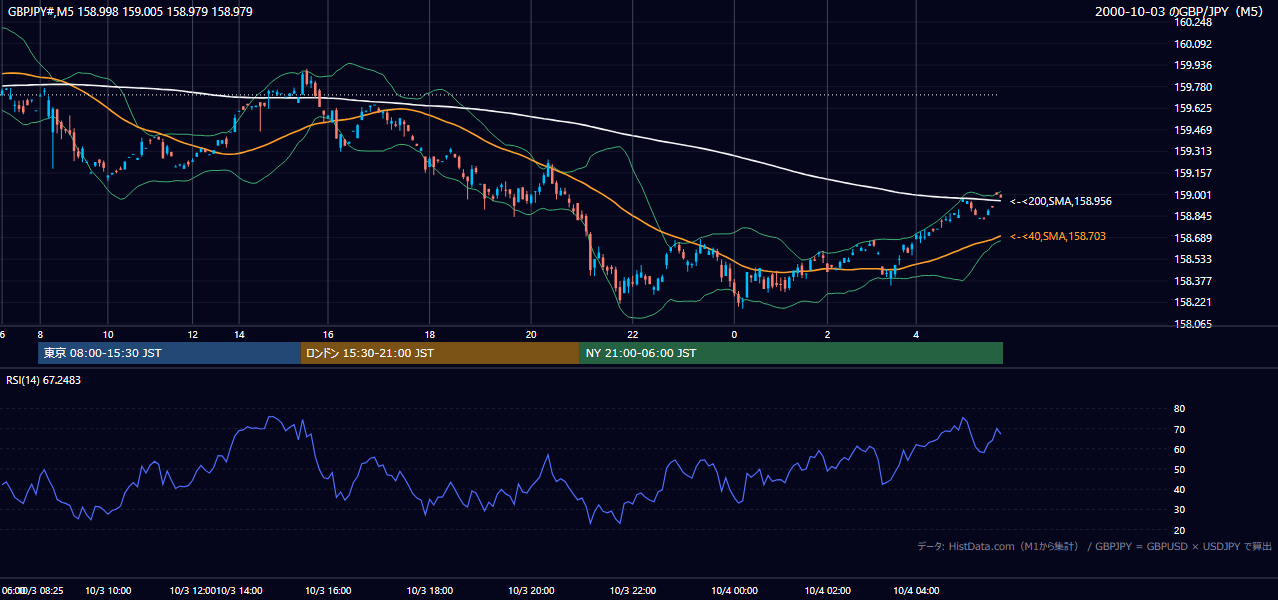The image size is (1278, 600).
Task: Click the date label 10/4 00:00
Action: [x=734, y=591]
